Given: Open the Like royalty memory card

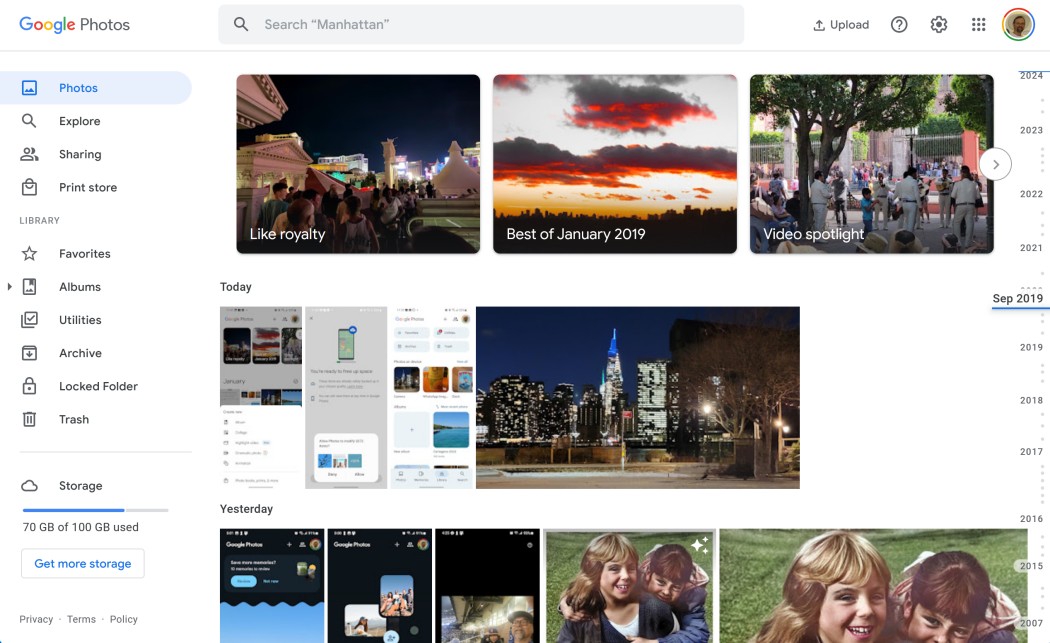Looking at the screenshot, I should [358, 164].
